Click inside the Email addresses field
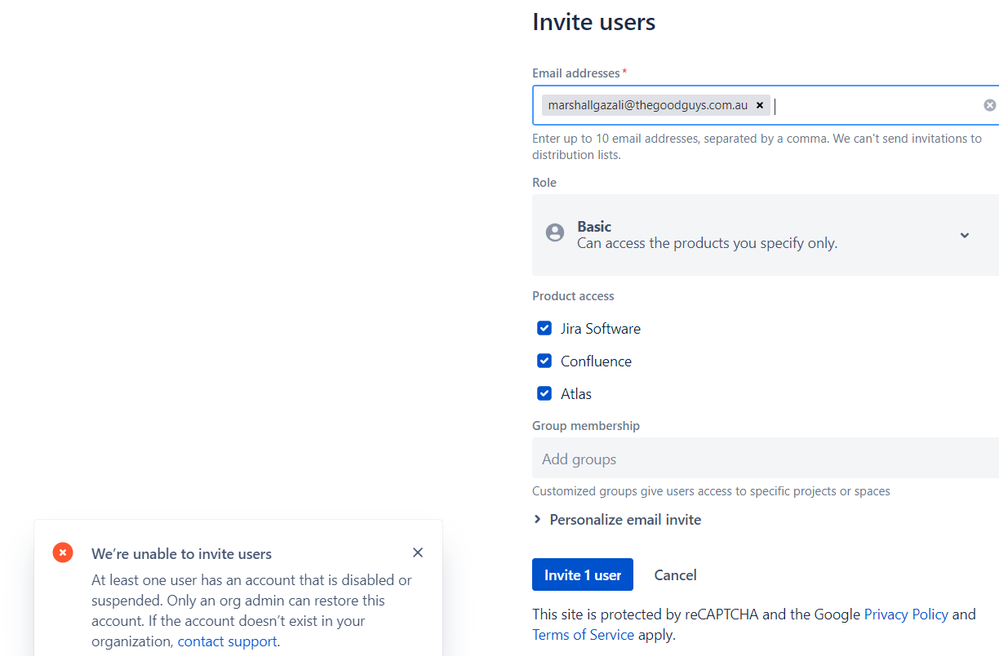Screen dimensions: 999x656 pos(765,105)
